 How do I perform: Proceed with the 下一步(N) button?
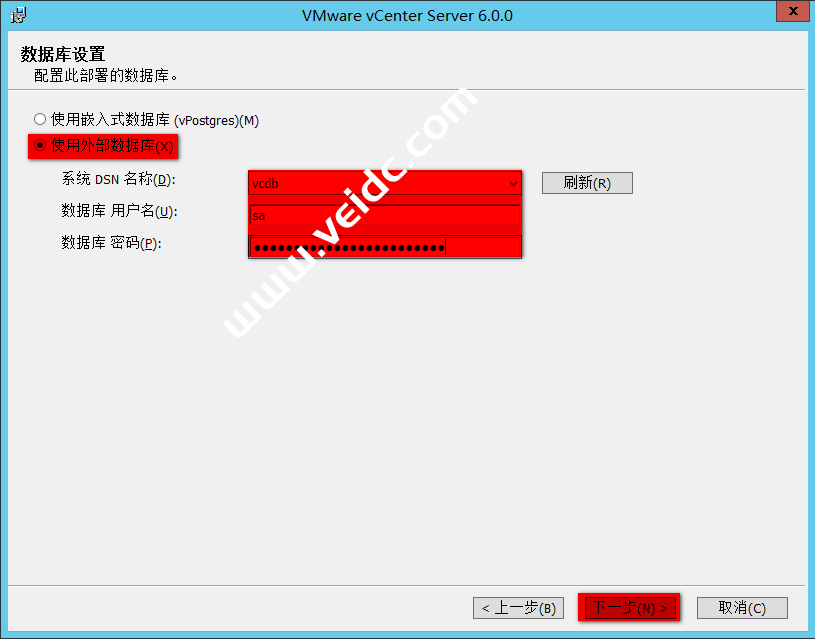point(629,608)
